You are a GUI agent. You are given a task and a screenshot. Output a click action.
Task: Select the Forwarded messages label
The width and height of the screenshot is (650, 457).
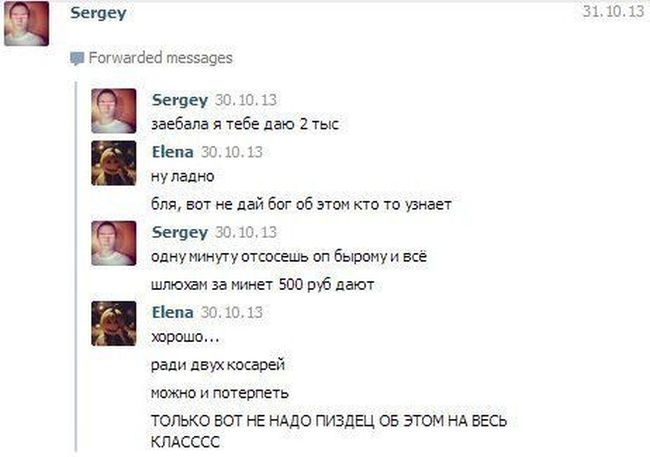[x=160, y=58]
